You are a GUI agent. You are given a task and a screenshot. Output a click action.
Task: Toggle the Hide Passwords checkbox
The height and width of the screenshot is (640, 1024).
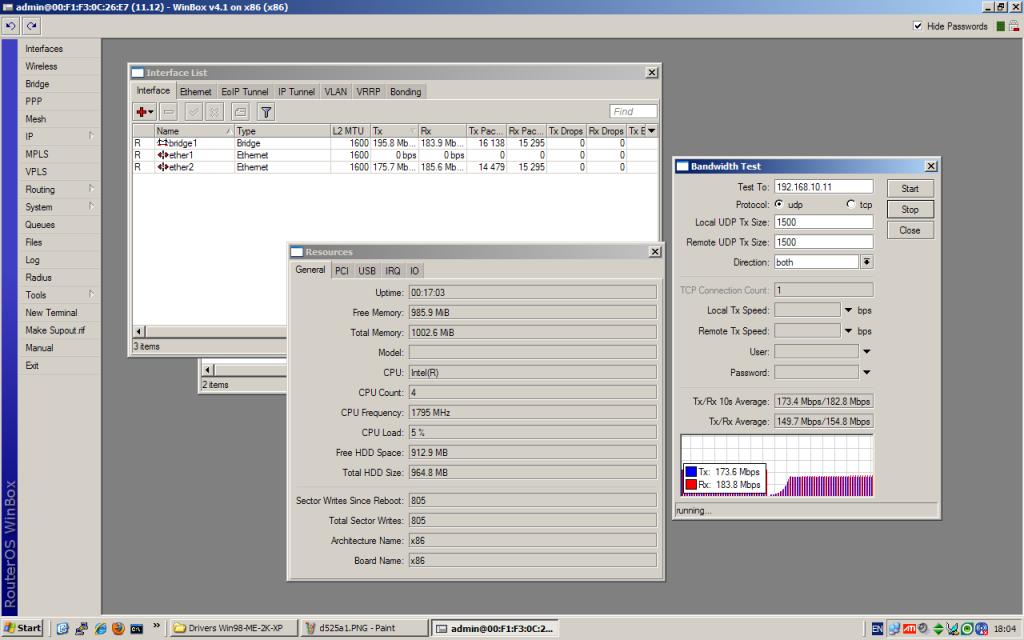pyautogui.click(x=918, y=26)
